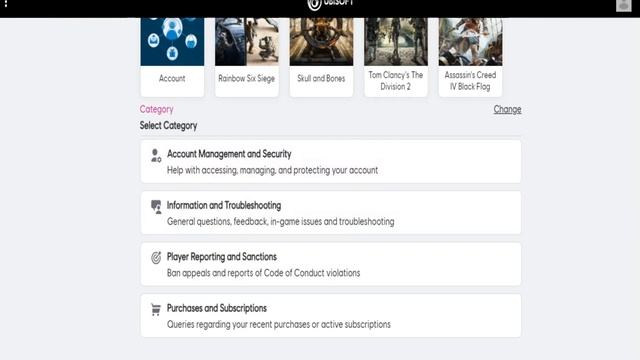The width and height of the screenshot is (640, 360).
Task: Choose Account Management and Security category
Action: (x=331, y=162)
